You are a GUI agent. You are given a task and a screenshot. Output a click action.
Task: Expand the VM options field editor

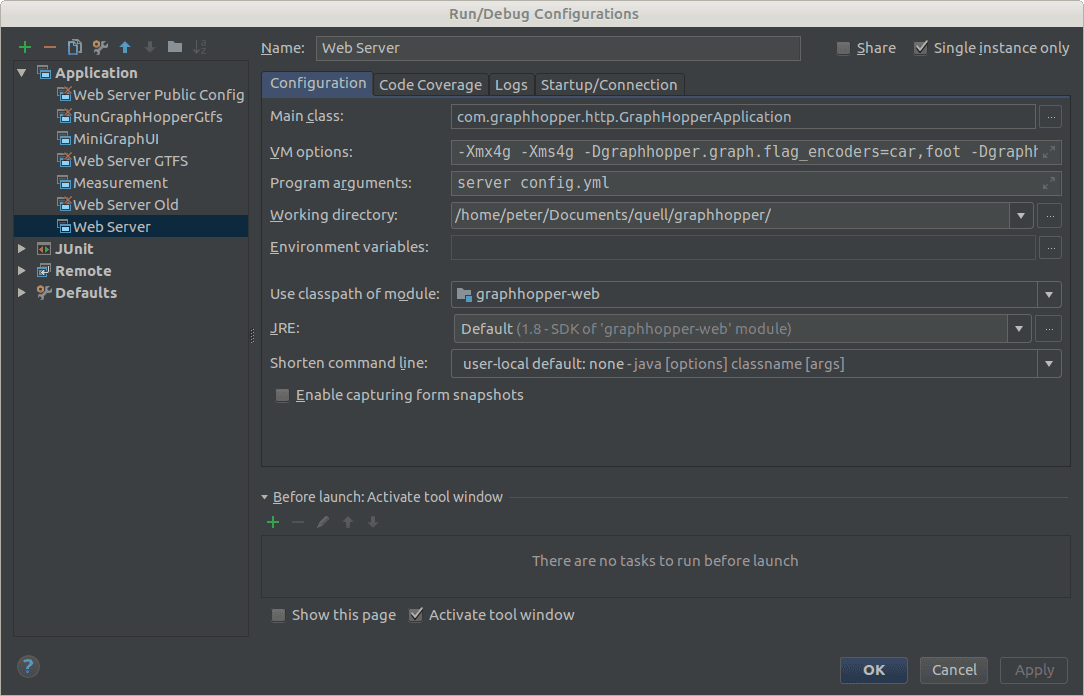coord(1049,152)
